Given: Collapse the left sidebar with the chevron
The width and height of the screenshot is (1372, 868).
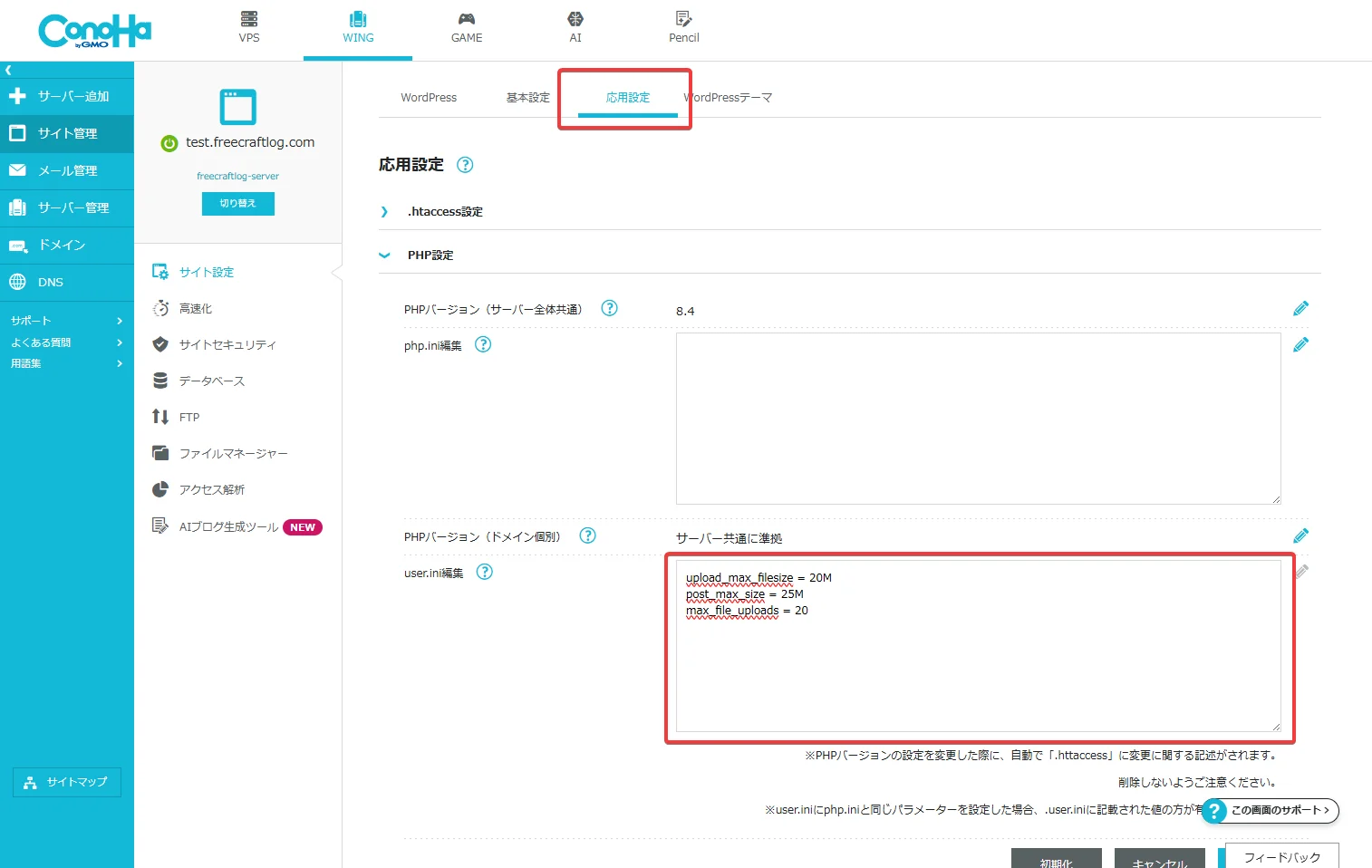Looking at the screenshot, I should pyautogui.click(x=8, y=70).
